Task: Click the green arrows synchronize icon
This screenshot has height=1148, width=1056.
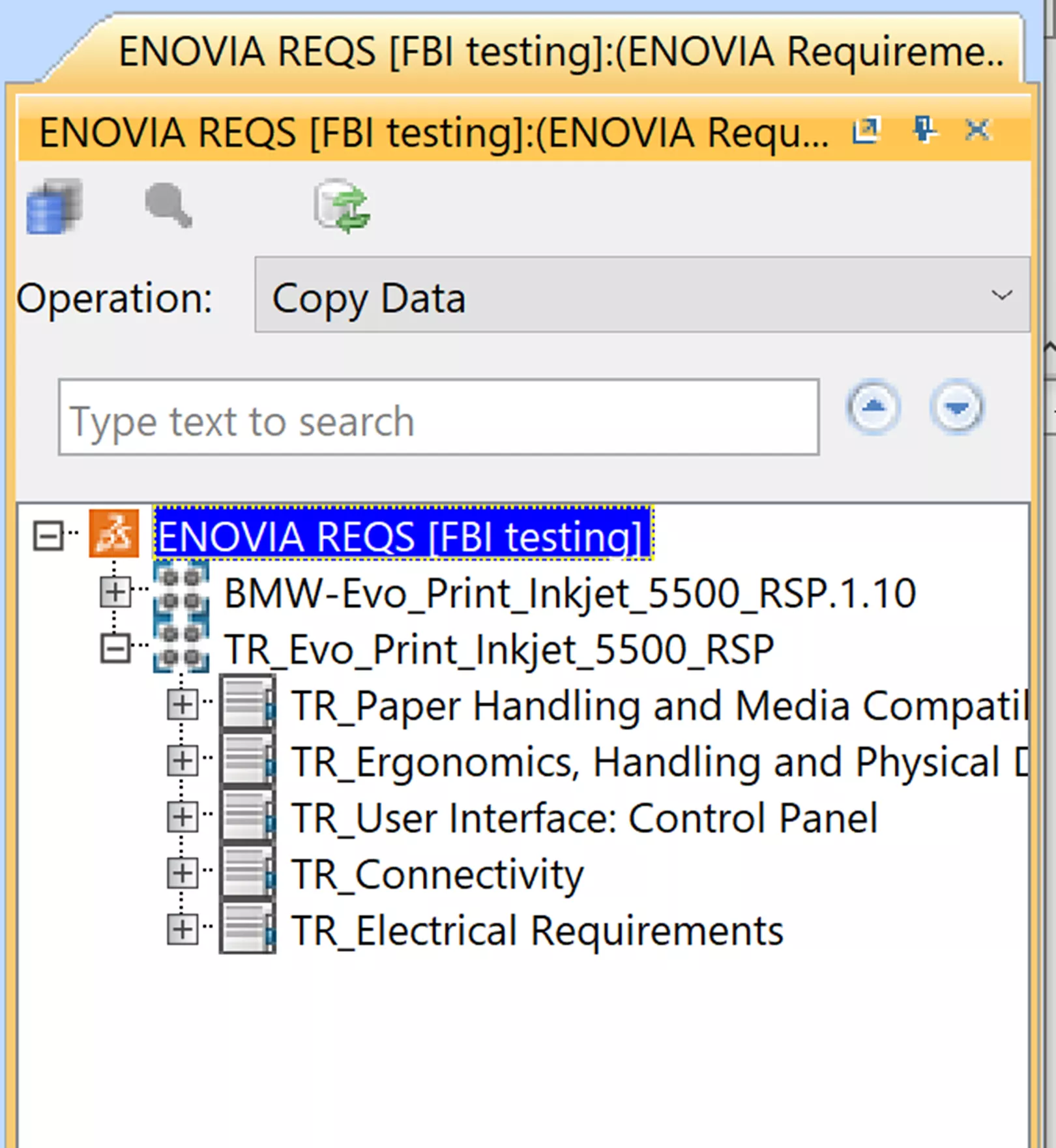Action: [342, 207]
